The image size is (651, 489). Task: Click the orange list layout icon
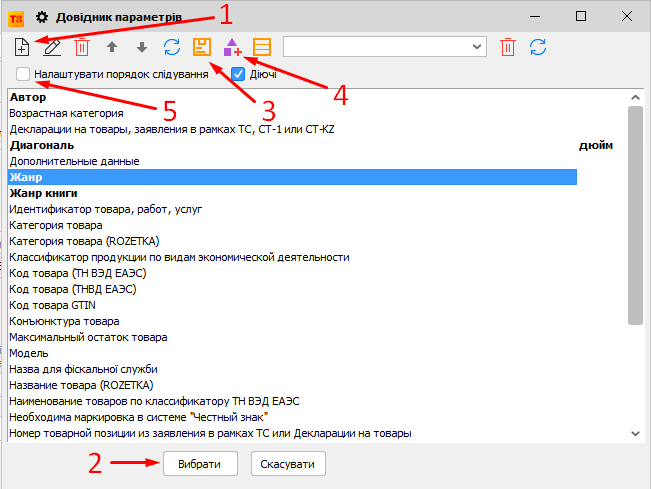click(x=262, y=47)
